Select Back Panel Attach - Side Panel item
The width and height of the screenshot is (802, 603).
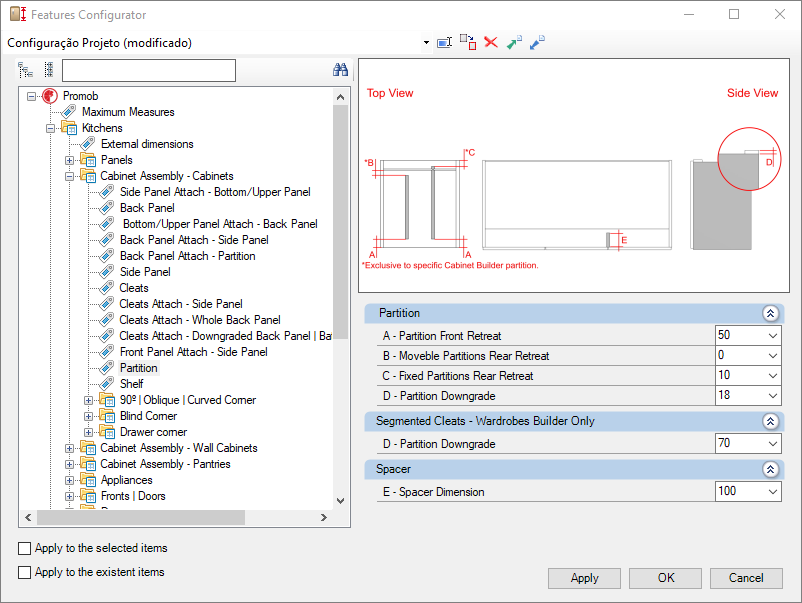[x=194, y=240]
